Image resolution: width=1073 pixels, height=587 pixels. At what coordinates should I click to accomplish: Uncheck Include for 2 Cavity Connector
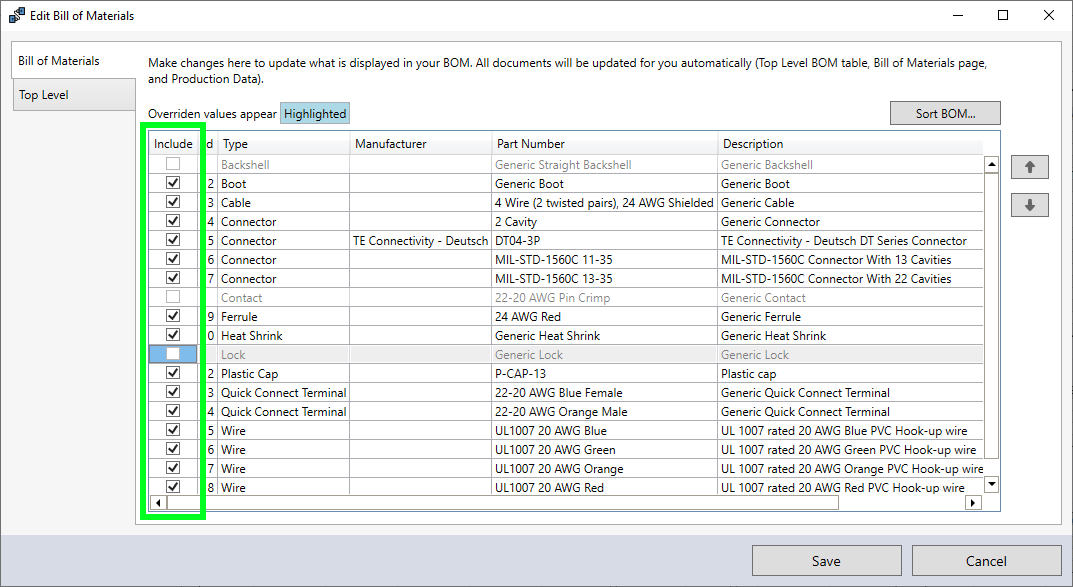click(x=173, y=221)
